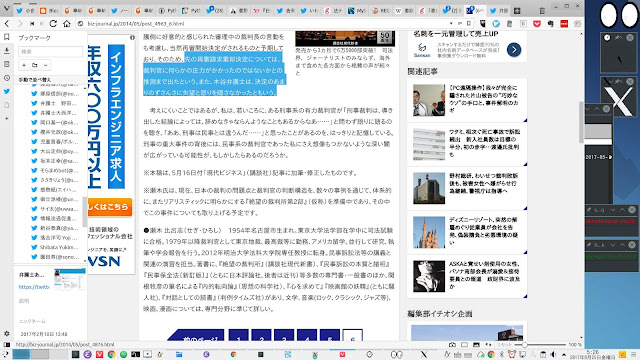Capture the page with camera icon
Image resolution: width=640 pixels, height=360 pixels.
point(452,345)
